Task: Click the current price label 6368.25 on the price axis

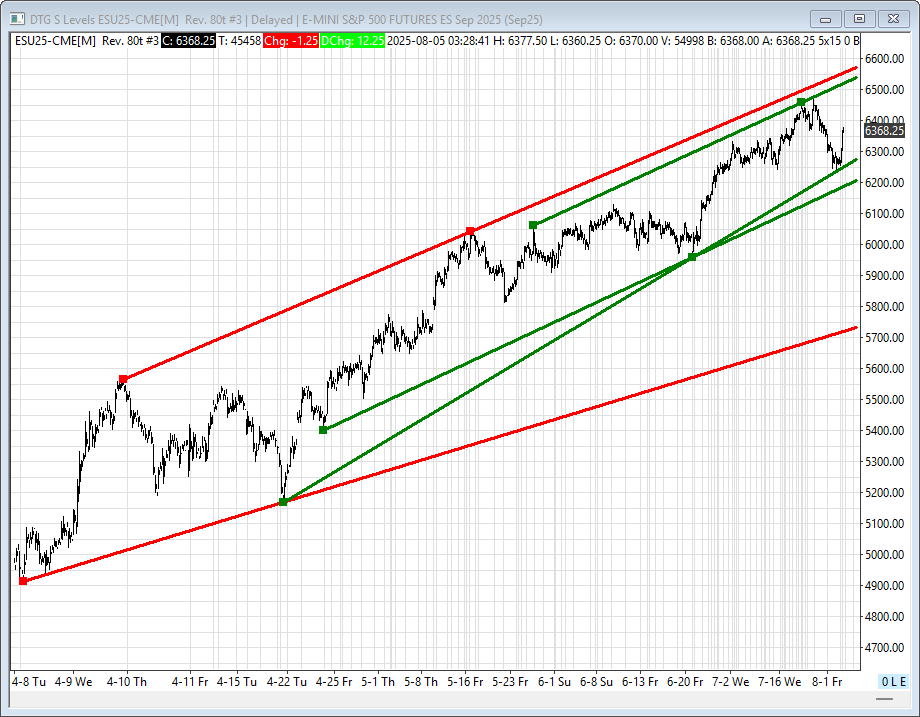Action: pos(884,131)
